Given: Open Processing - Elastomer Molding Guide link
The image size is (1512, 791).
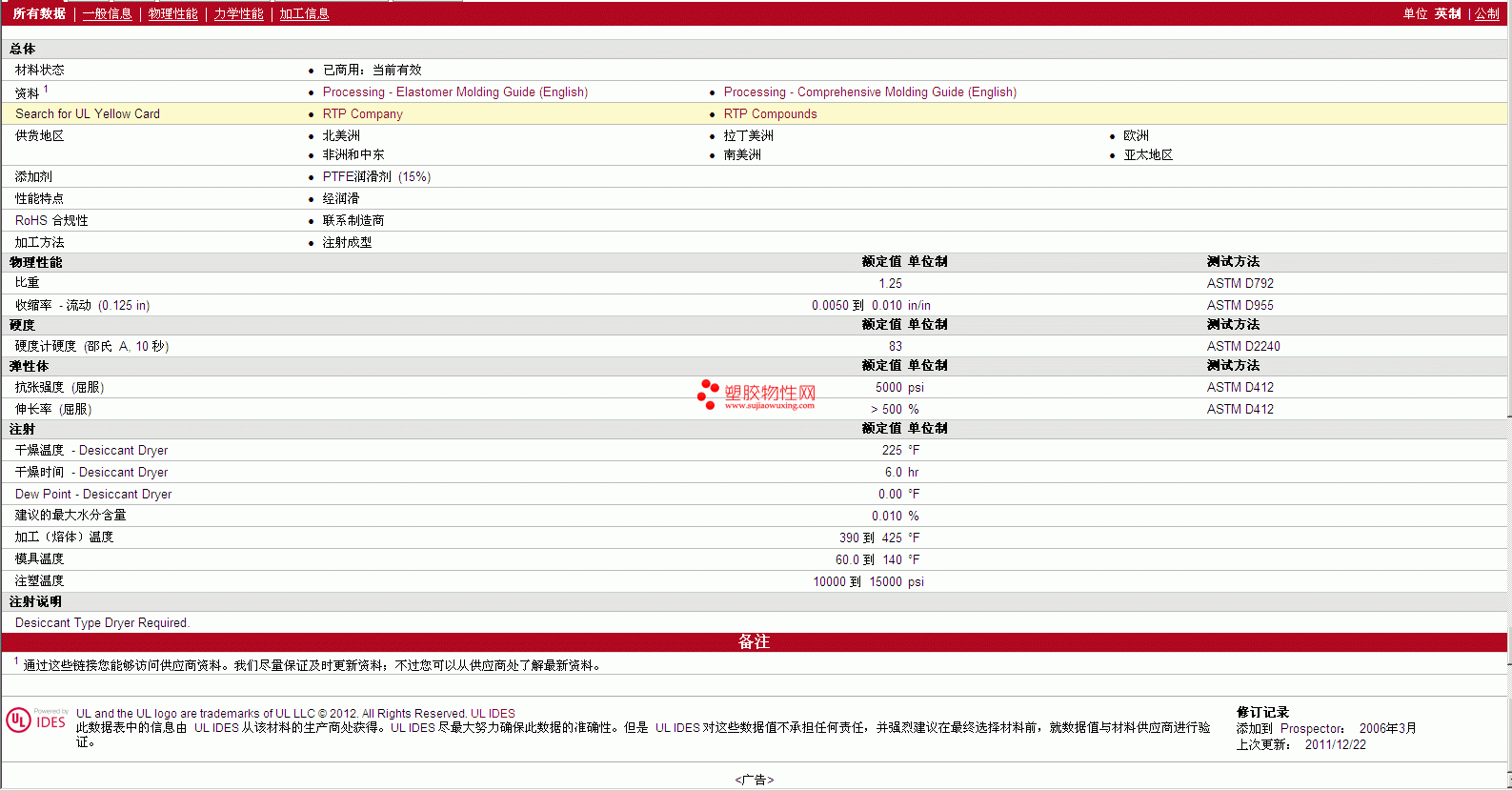Looking at the screenshot, I should point(455,91).
